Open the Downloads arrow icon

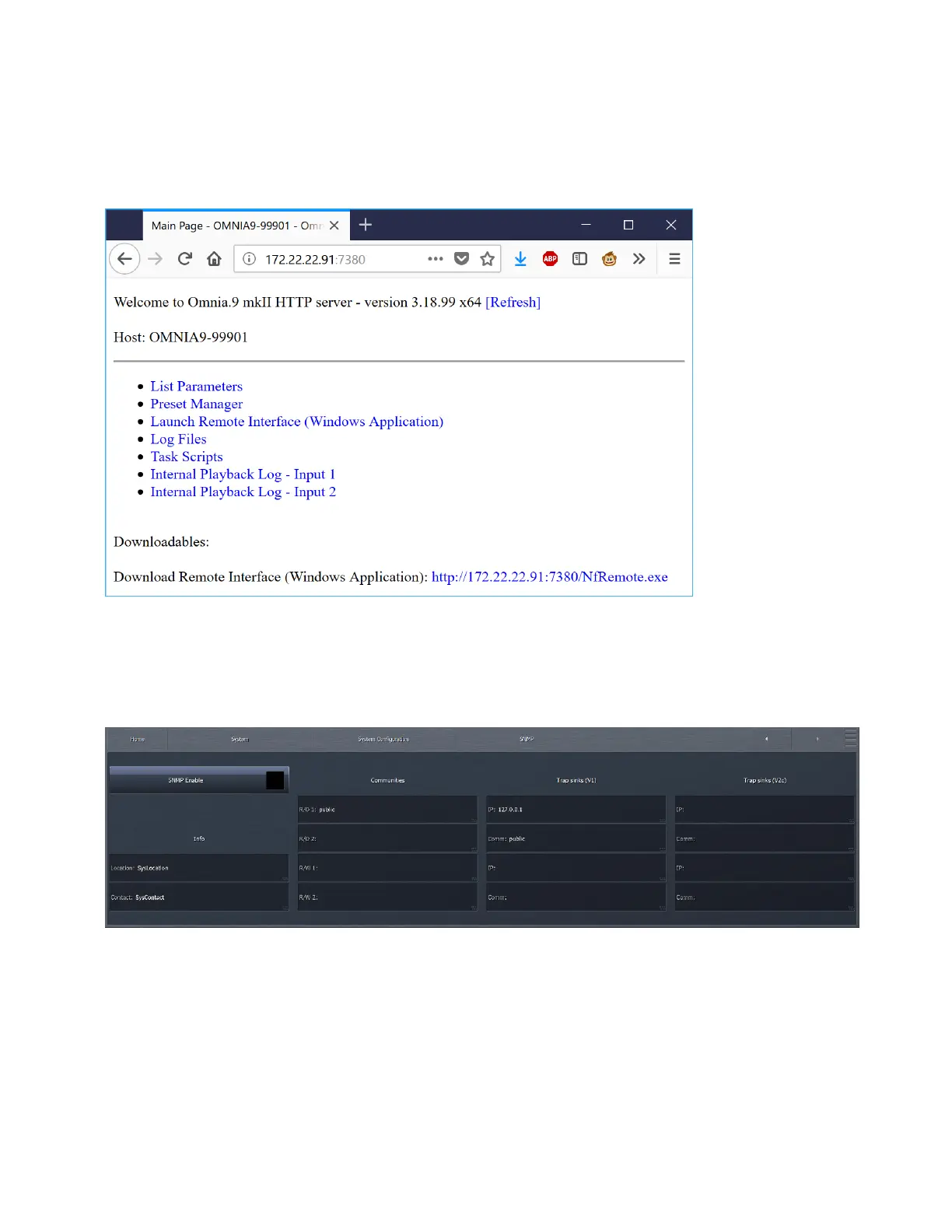[x=520, y=259]
